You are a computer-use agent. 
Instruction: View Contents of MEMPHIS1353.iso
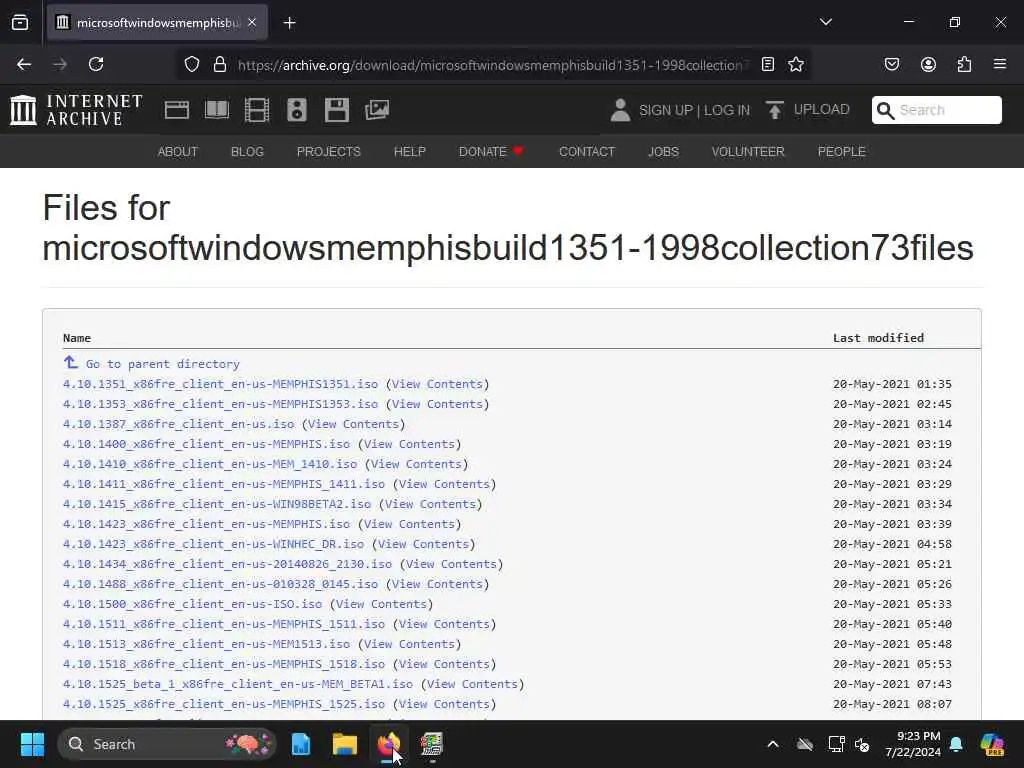(438, 404)
